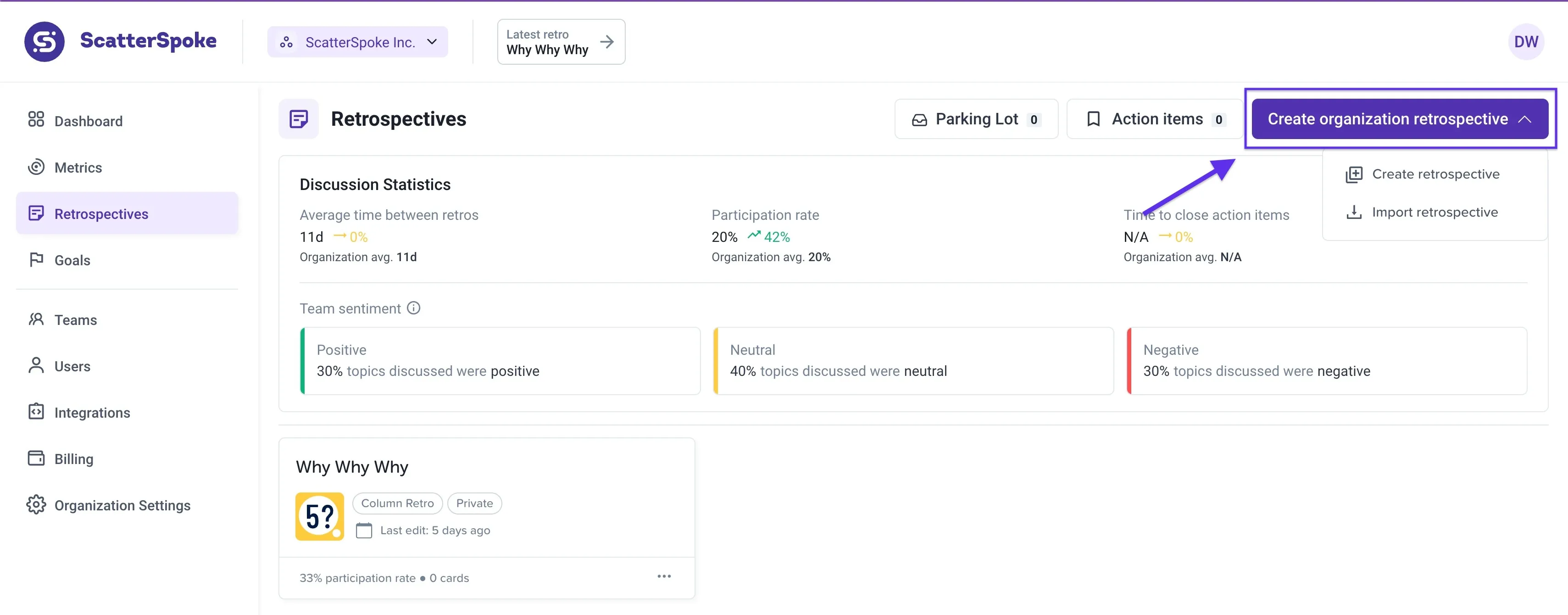The height and width of the screenshot is (615, 1568).
Task: Select Create retrospective menu option
Action: pos(1435,174)
